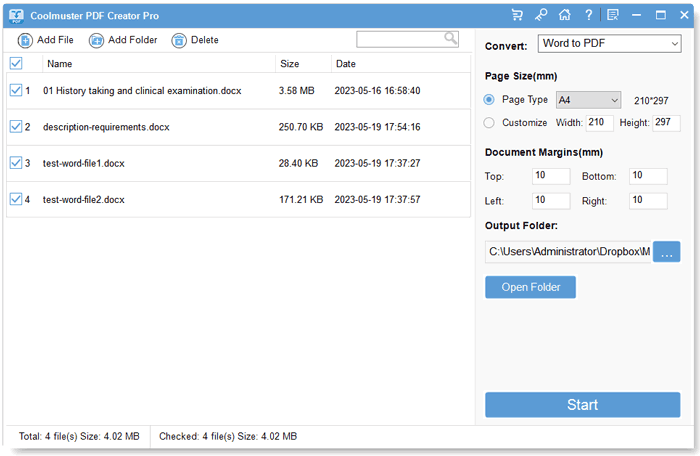This screenshot has width=700, height=456.
Task: Select the Page Type radio button
Action: pyautogui.click(x=489, y=100)
